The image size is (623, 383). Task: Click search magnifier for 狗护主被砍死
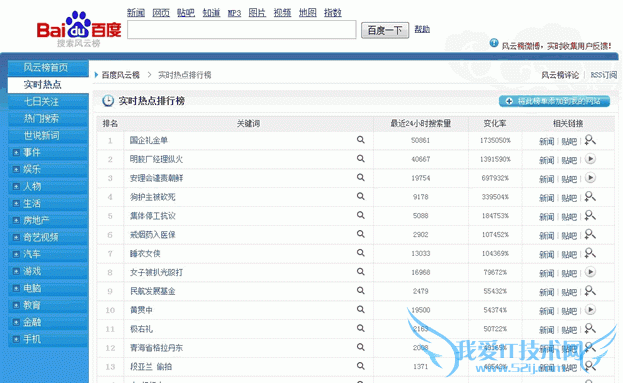click(360, 196)
